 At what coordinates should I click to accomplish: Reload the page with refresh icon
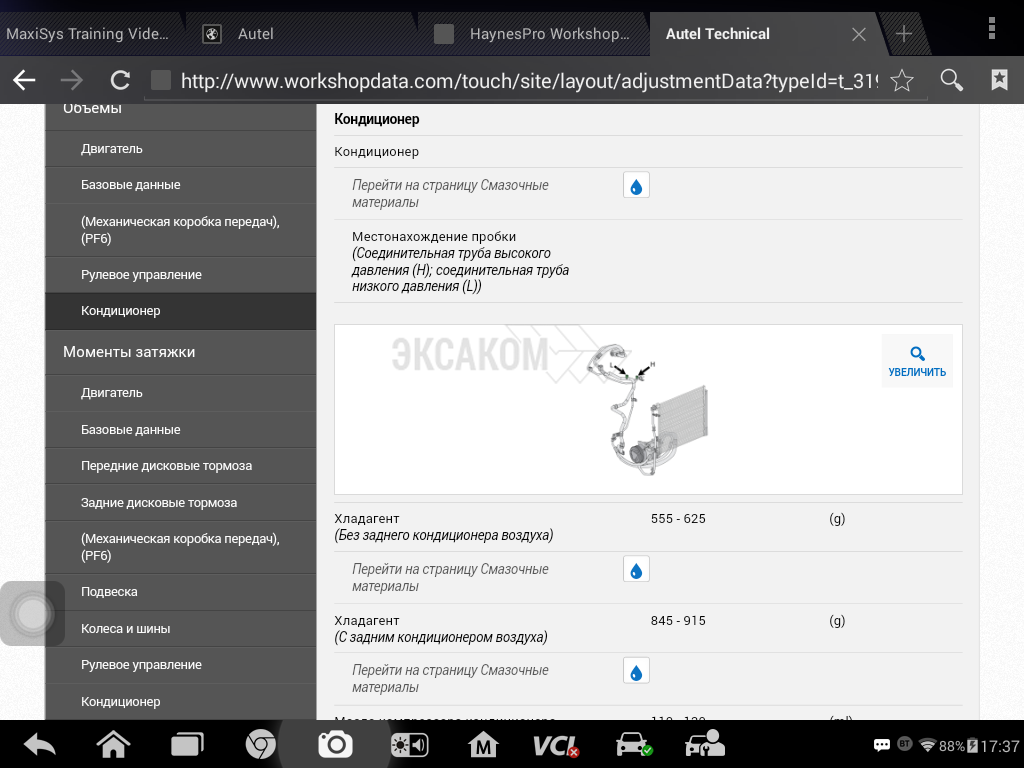click(120, 81)
